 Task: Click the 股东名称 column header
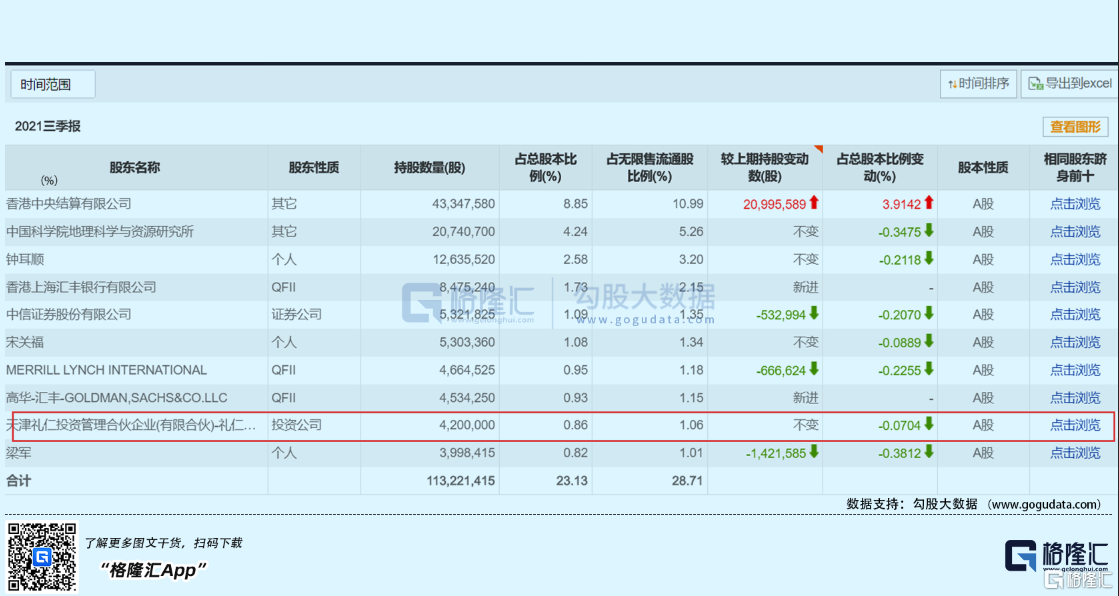click(x=135, y=168)
